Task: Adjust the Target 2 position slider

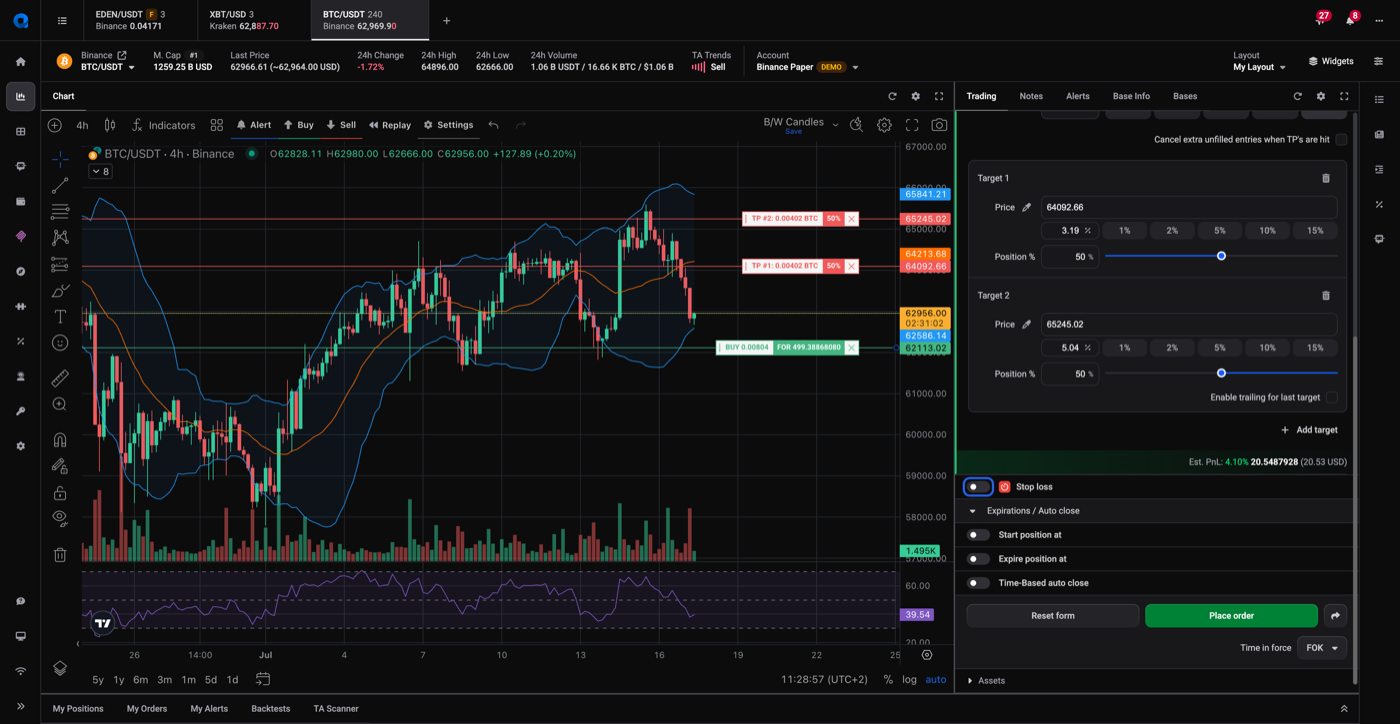Action: [x=1221, y=373]
